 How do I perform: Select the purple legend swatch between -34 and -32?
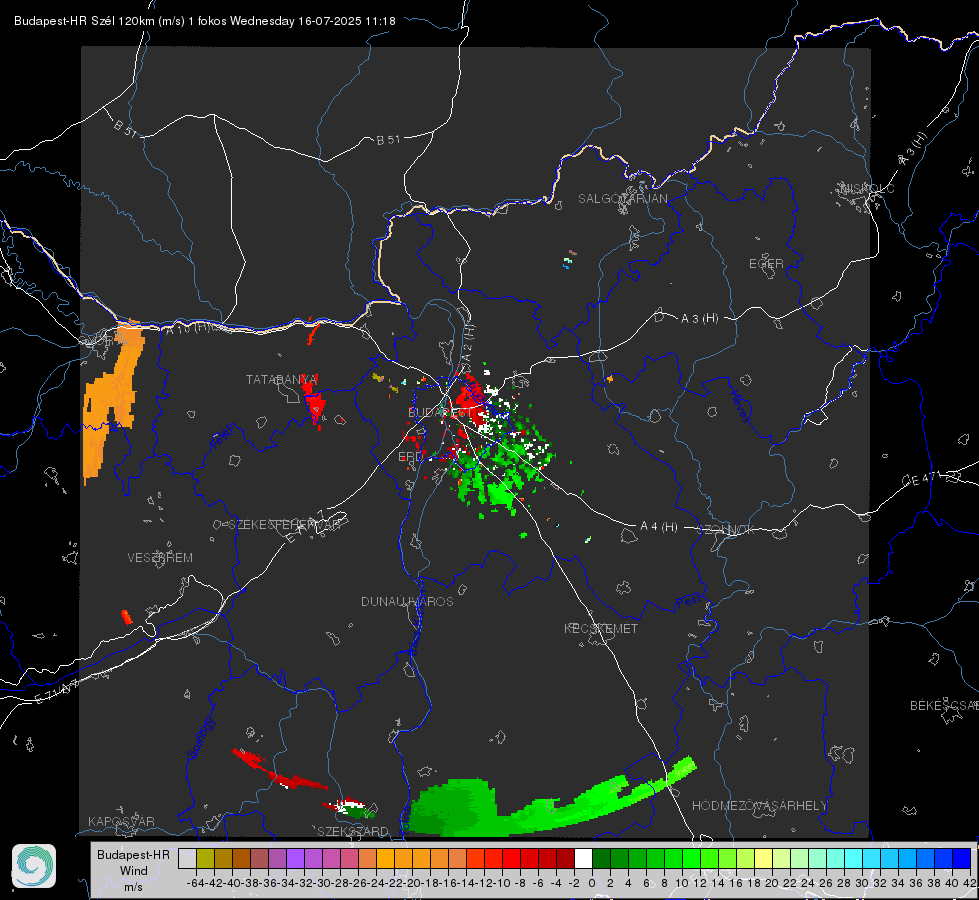(x=295, y=859)
